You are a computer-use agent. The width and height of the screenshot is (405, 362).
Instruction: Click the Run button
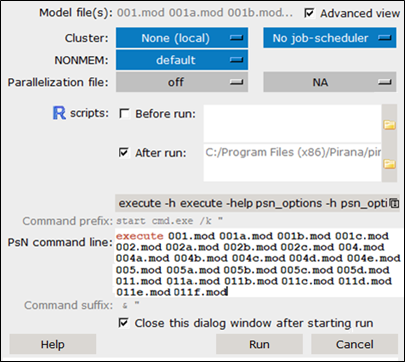259,344
